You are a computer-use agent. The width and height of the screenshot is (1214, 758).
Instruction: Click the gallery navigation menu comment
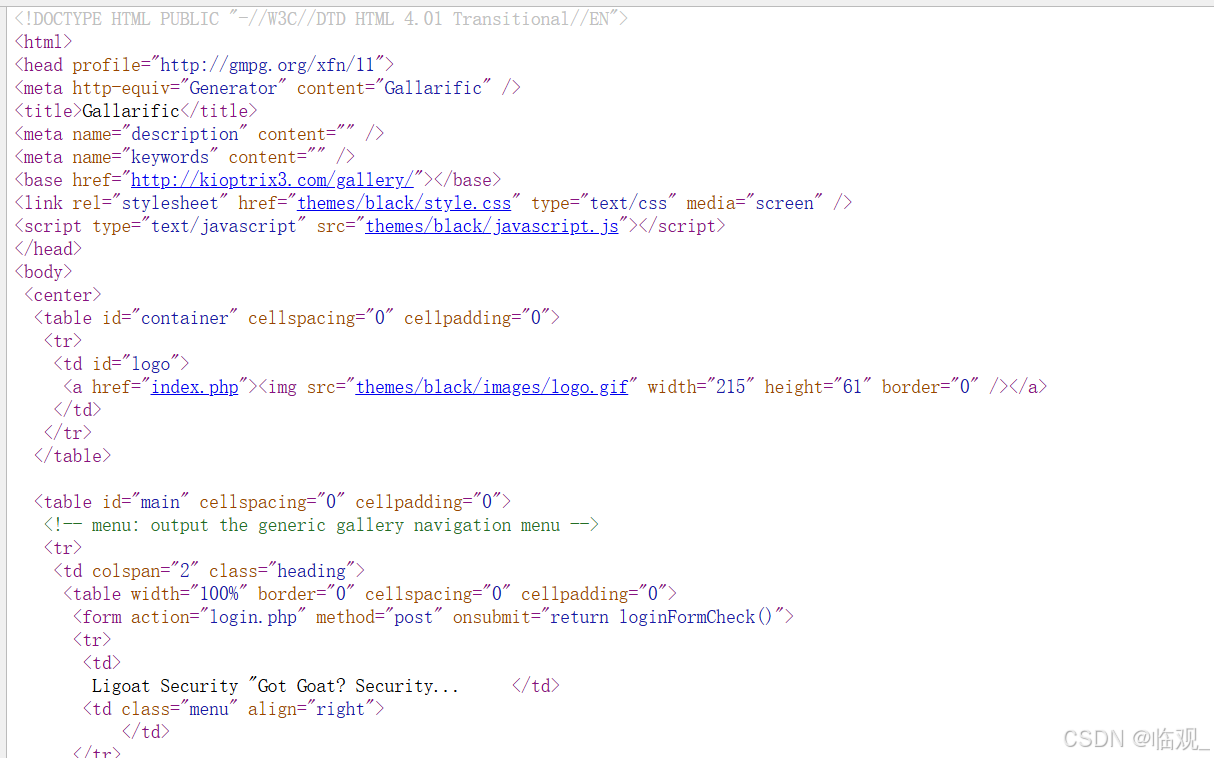tap(321, 525)
